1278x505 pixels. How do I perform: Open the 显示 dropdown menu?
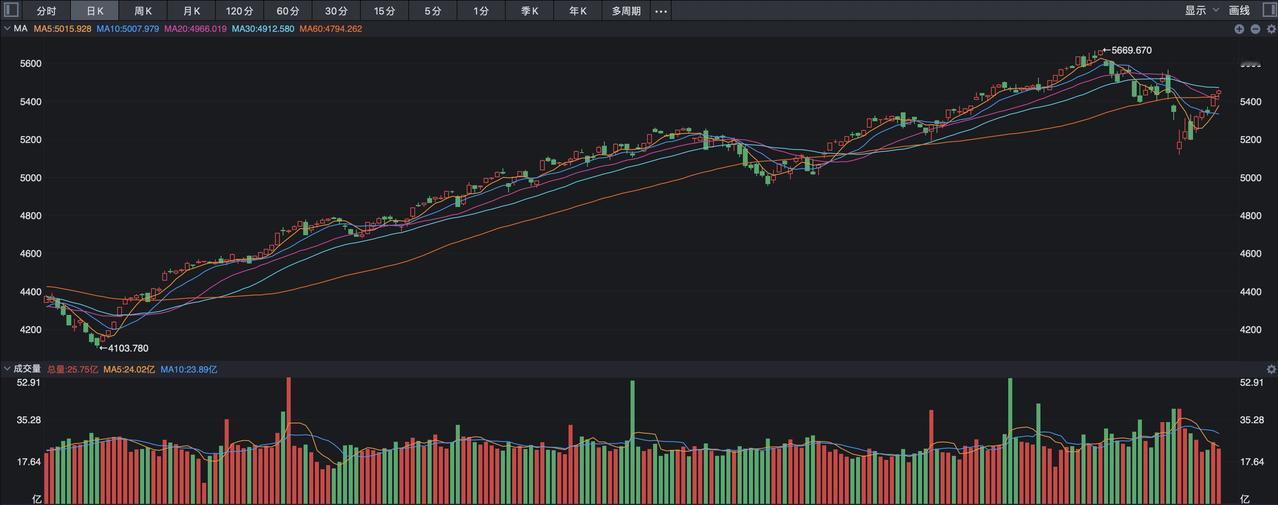1201,11
